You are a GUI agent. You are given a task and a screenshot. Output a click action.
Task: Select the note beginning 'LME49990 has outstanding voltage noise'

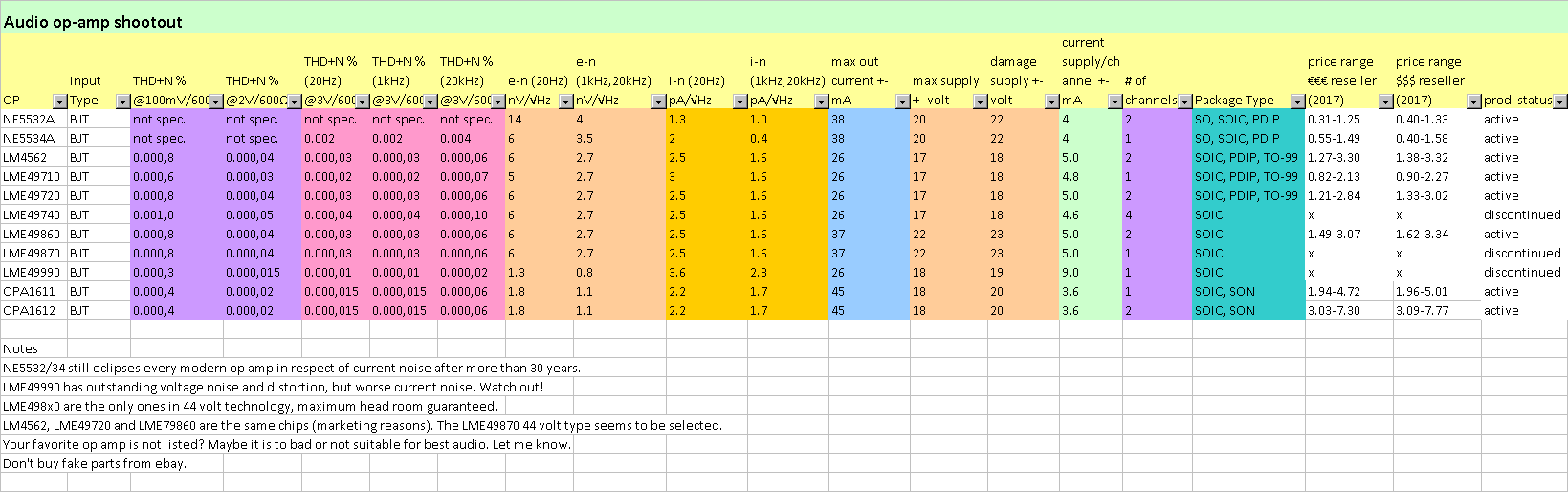(x=274, y=388)
